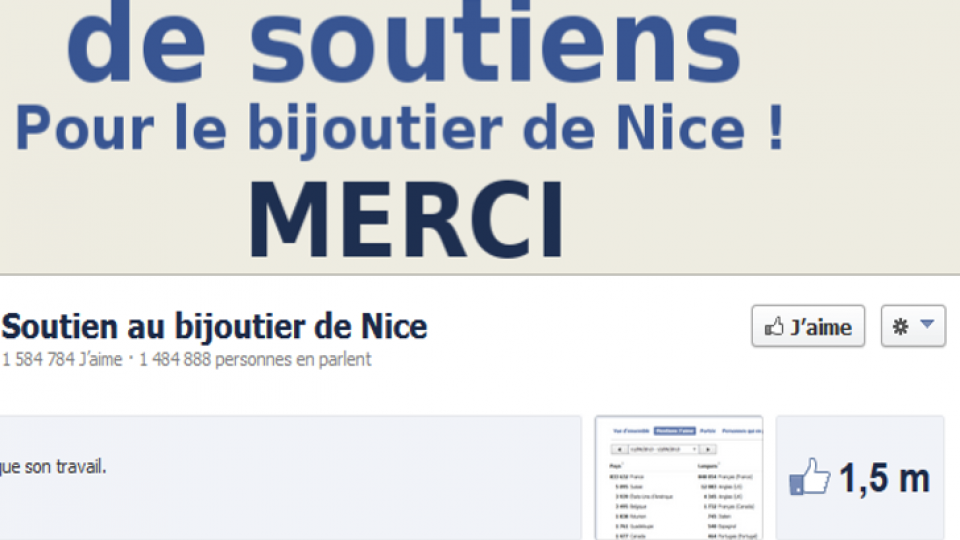Click the 'Pour le bijoutier de Nice' cover line
960x540 pixels.
click(399, 129)
